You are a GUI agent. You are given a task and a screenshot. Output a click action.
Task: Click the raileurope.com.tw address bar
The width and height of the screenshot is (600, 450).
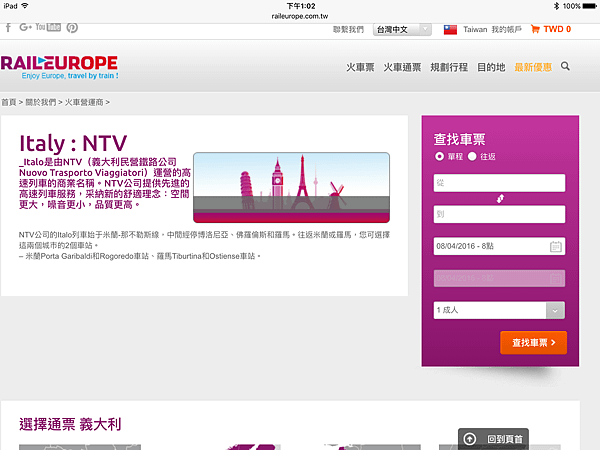click(x=300, y=16)
